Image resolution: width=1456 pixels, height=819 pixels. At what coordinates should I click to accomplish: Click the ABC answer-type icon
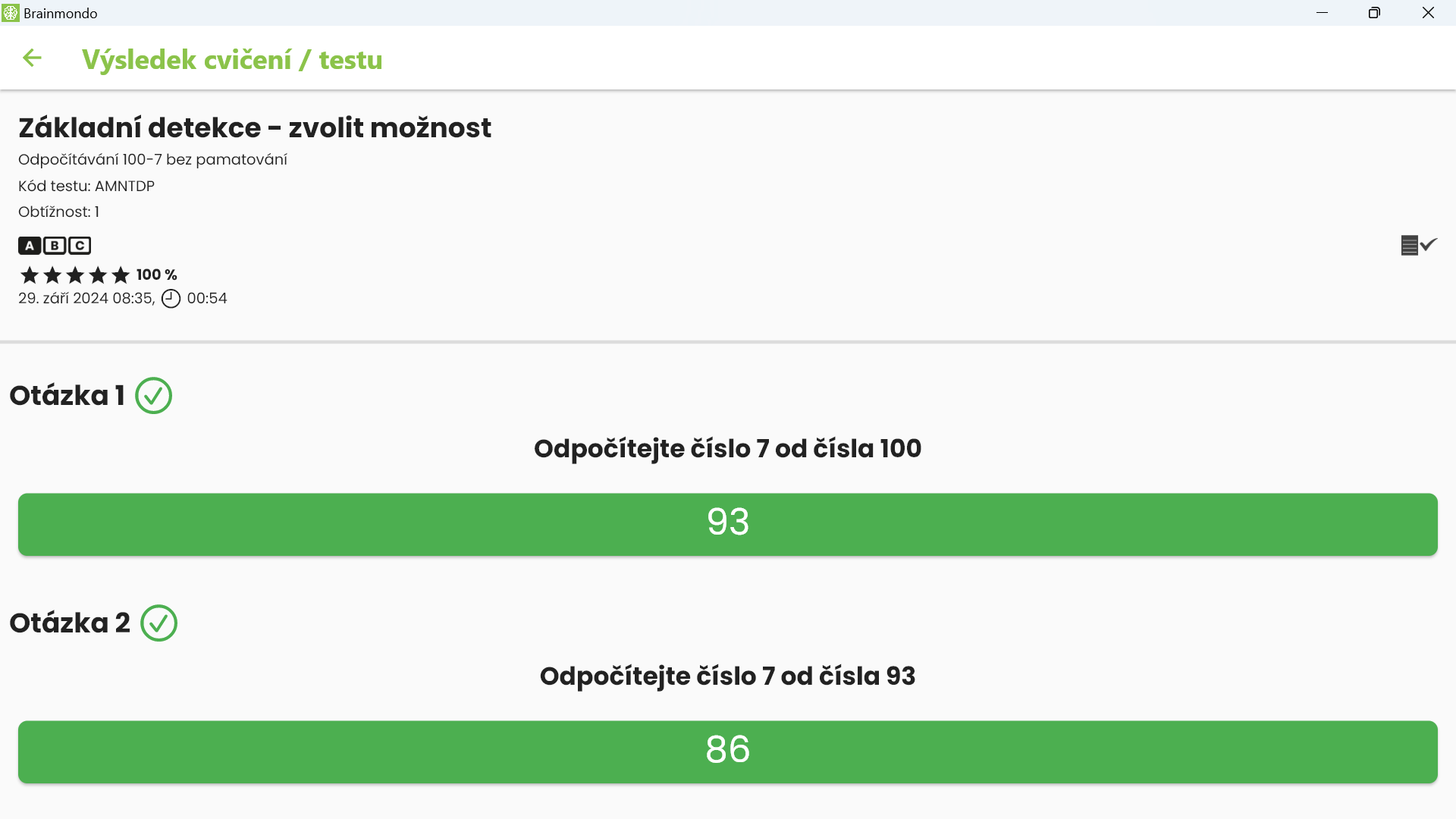click(55, 246)
